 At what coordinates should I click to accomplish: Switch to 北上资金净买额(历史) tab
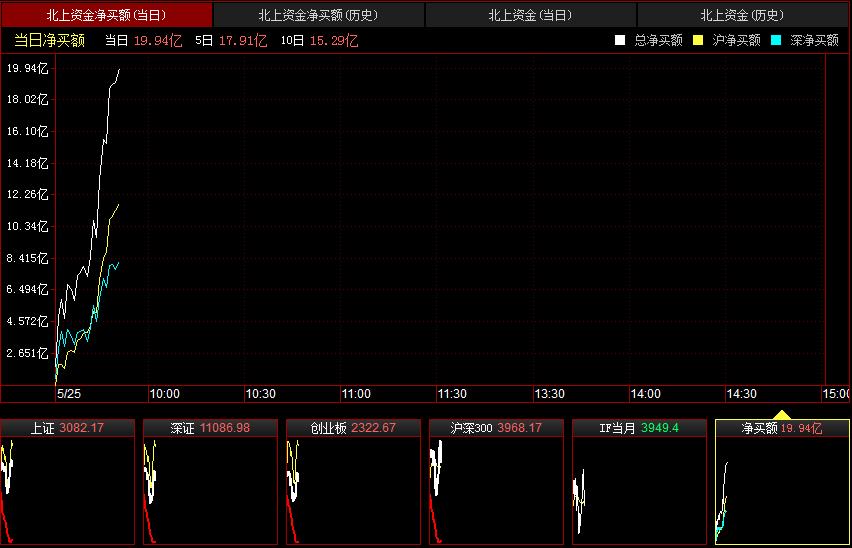coord(318,15)
